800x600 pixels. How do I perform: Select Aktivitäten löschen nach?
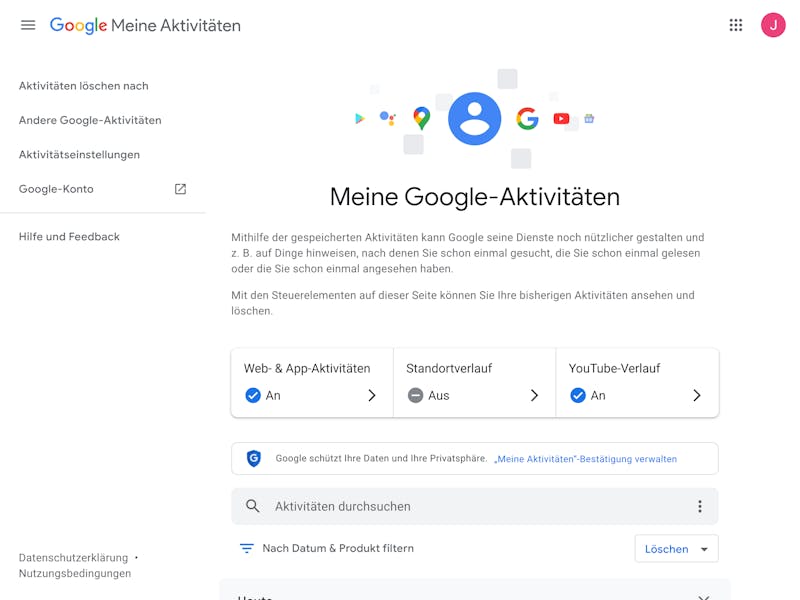[84, 86]
